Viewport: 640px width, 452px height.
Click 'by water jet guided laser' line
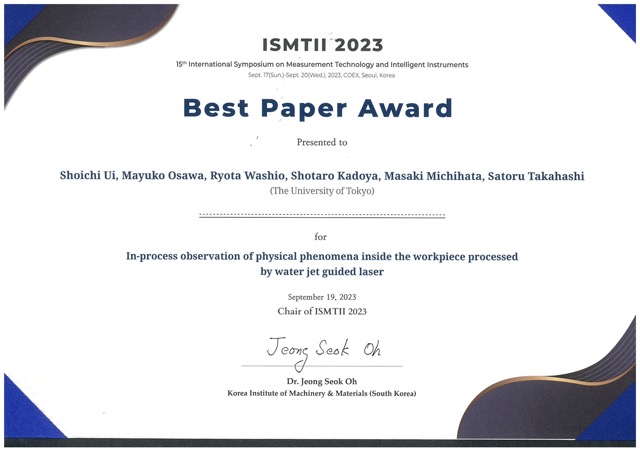[x=322, y=272]
